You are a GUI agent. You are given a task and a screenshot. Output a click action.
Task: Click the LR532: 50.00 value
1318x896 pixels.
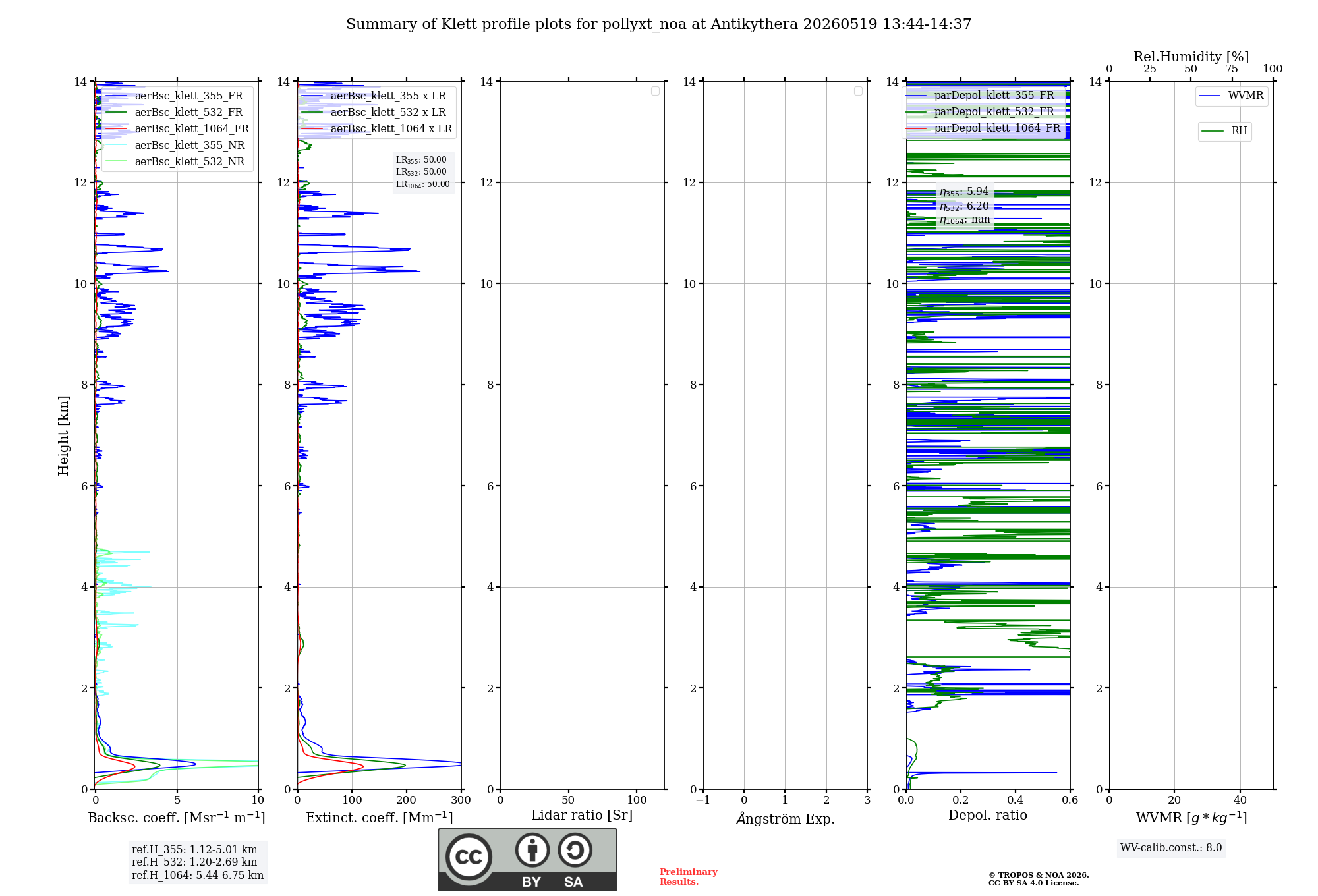coord(421,172)
